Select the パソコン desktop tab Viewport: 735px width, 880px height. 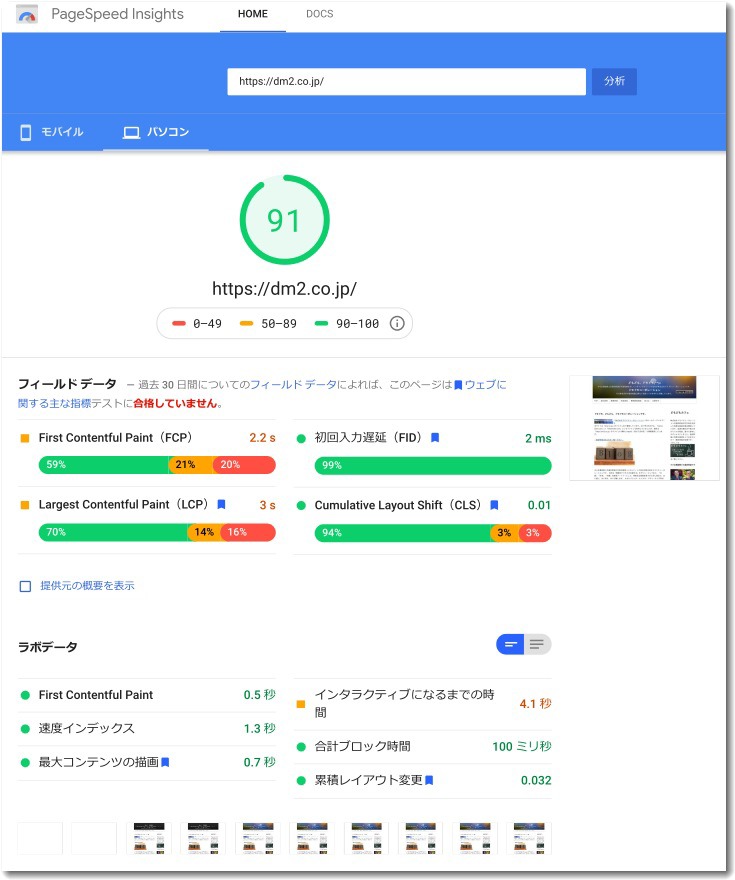156,132
